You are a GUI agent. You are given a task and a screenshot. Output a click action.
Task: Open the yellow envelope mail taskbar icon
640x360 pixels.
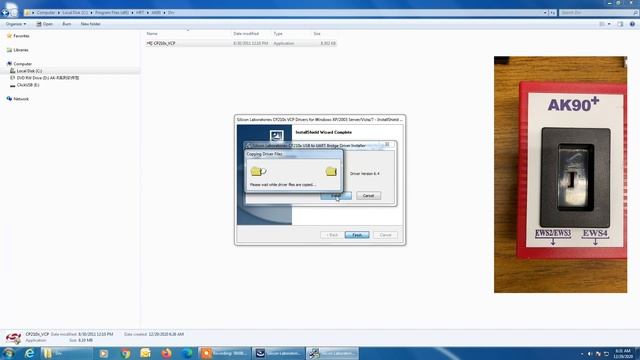(x=146, y=353)
